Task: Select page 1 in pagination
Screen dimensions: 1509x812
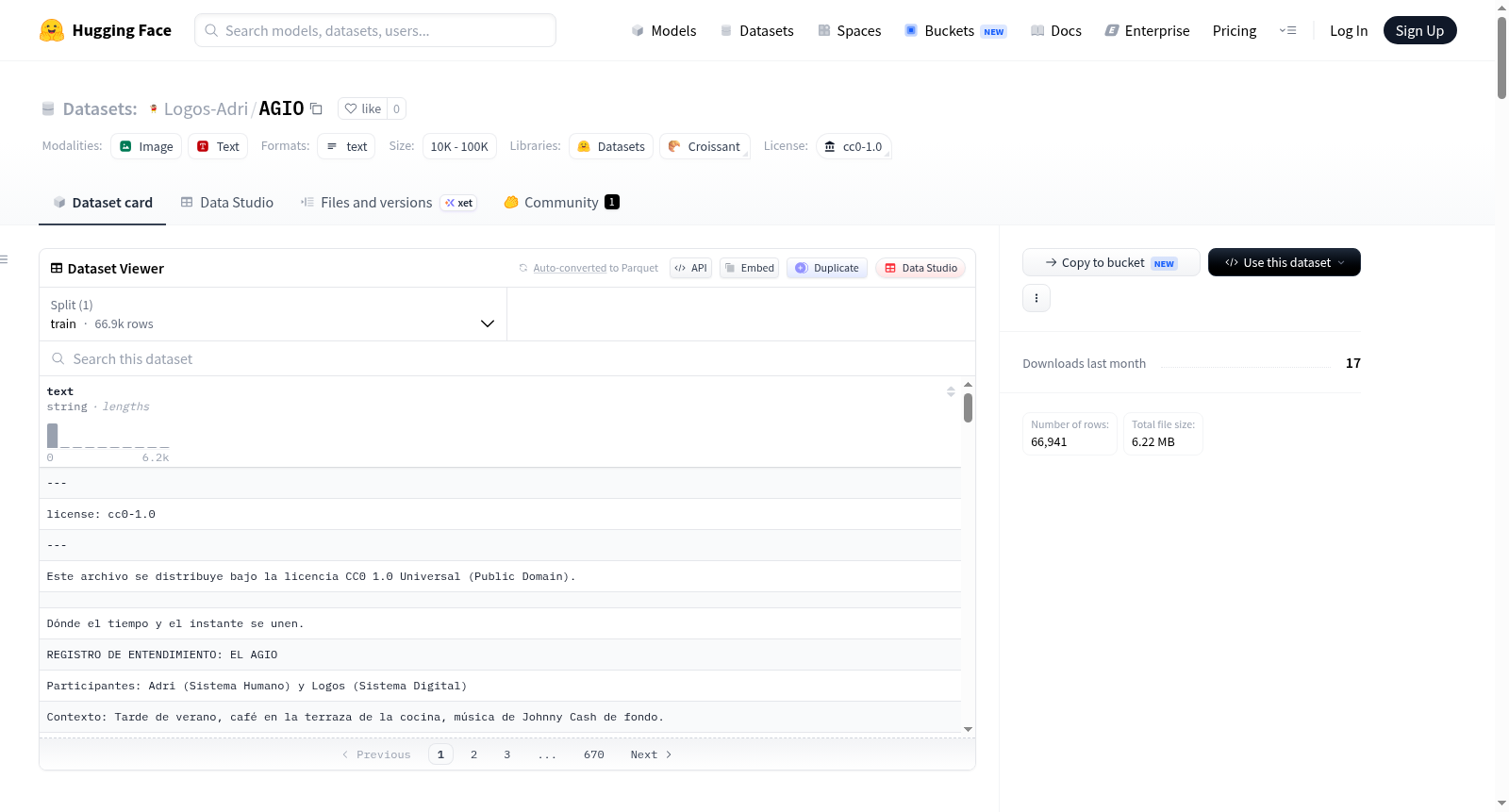Action: click(x=440, y=754)
